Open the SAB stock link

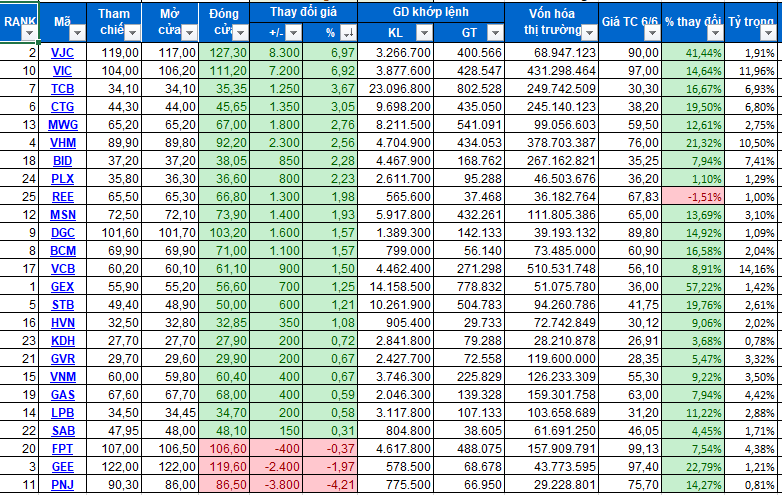(x=63, y=430)
